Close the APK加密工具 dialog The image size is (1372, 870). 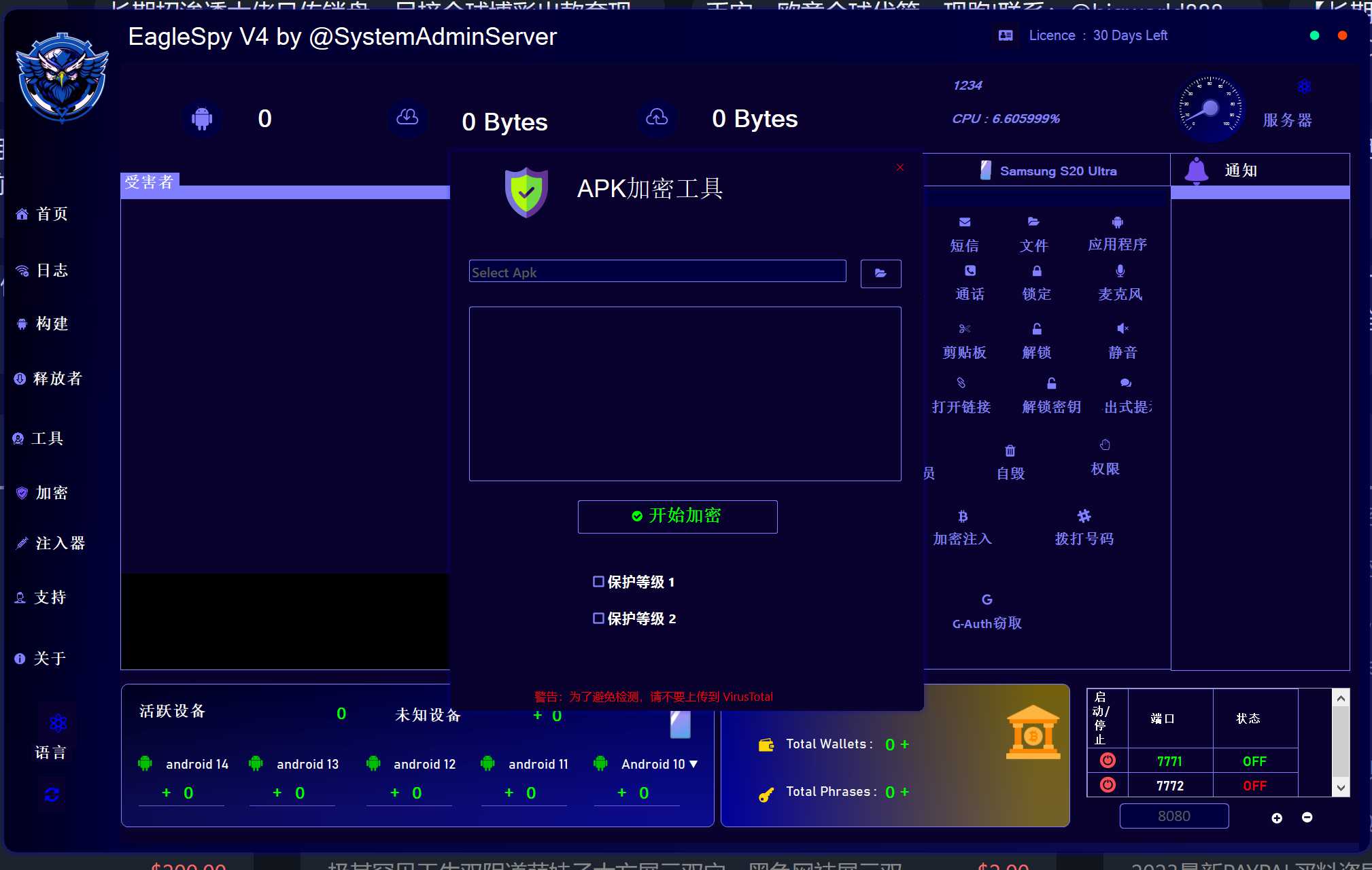pyautogui.click(x=900, y=167)
